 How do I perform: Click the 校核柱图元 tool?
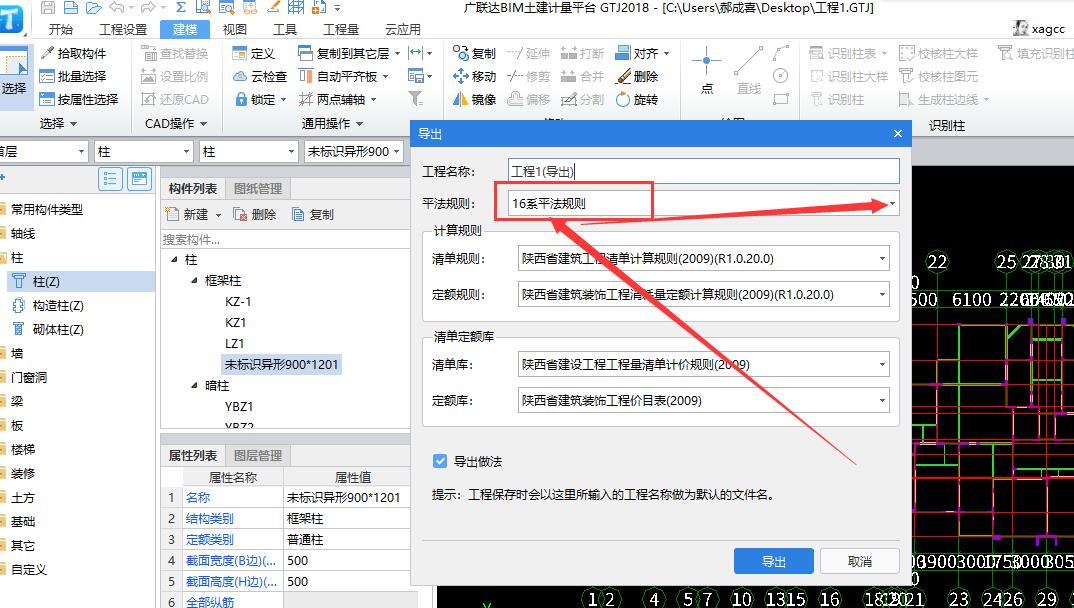coord(938,76)
